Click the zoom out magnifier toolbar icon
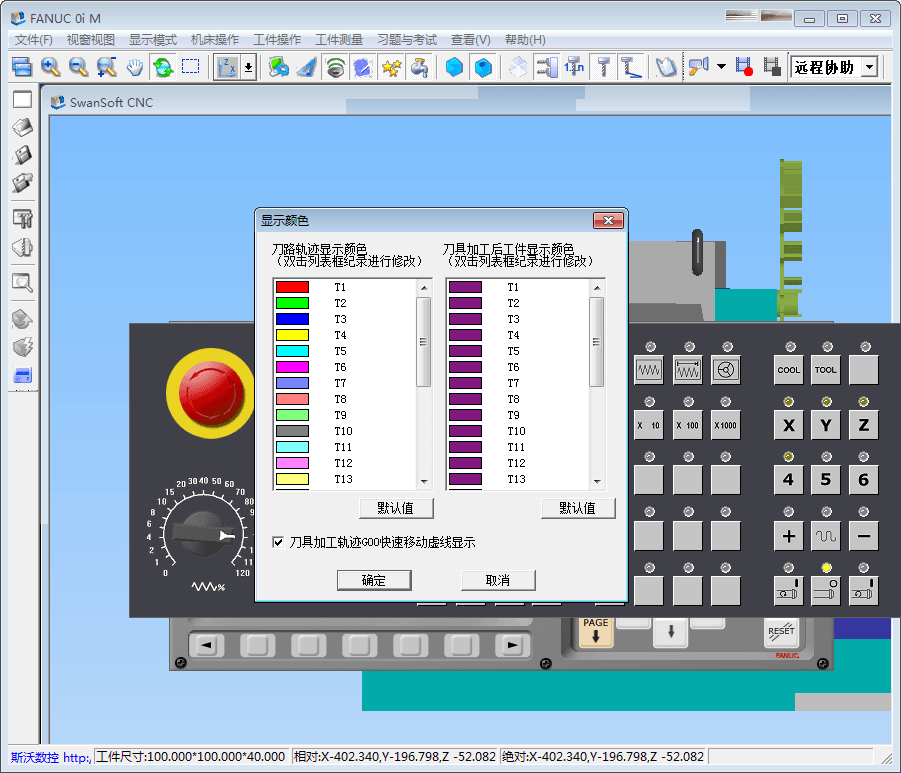This screenshot has height=773, width=901. pyautogui.click(x=78, y=67)
